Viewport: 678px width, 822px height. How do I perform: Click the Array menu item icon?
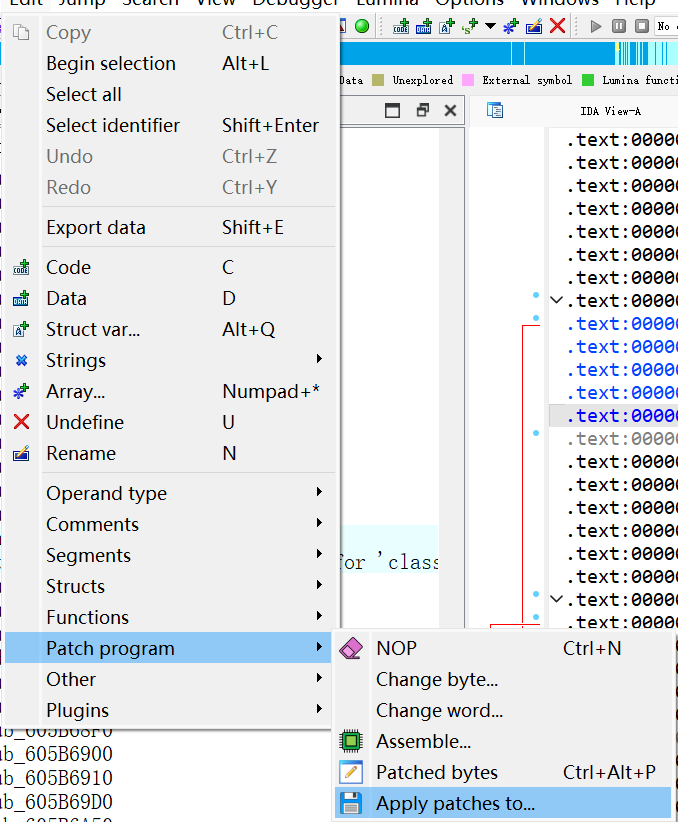(x=21, y=391)
